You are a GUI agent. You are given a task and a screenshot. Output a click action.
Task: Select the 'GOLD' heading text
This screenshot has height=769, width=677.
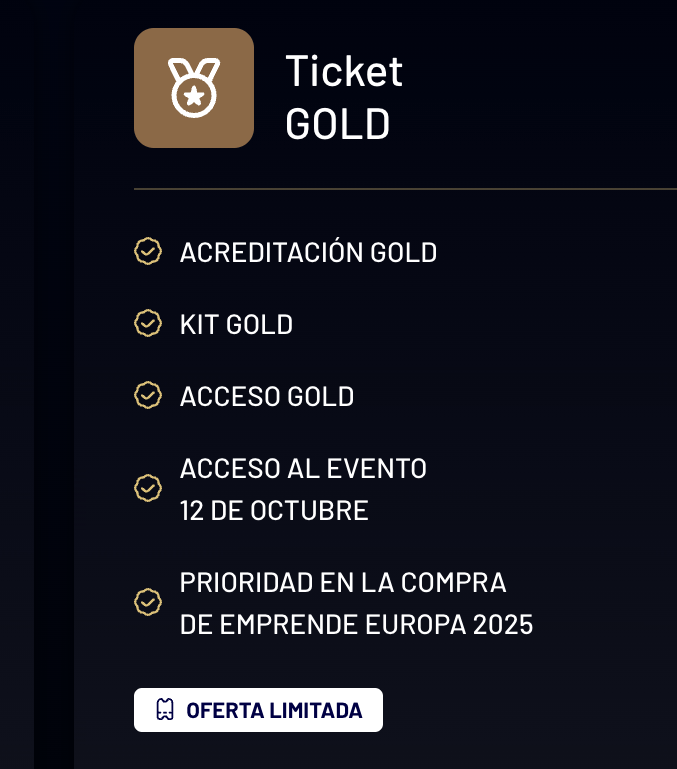click(x=338, y=124)
